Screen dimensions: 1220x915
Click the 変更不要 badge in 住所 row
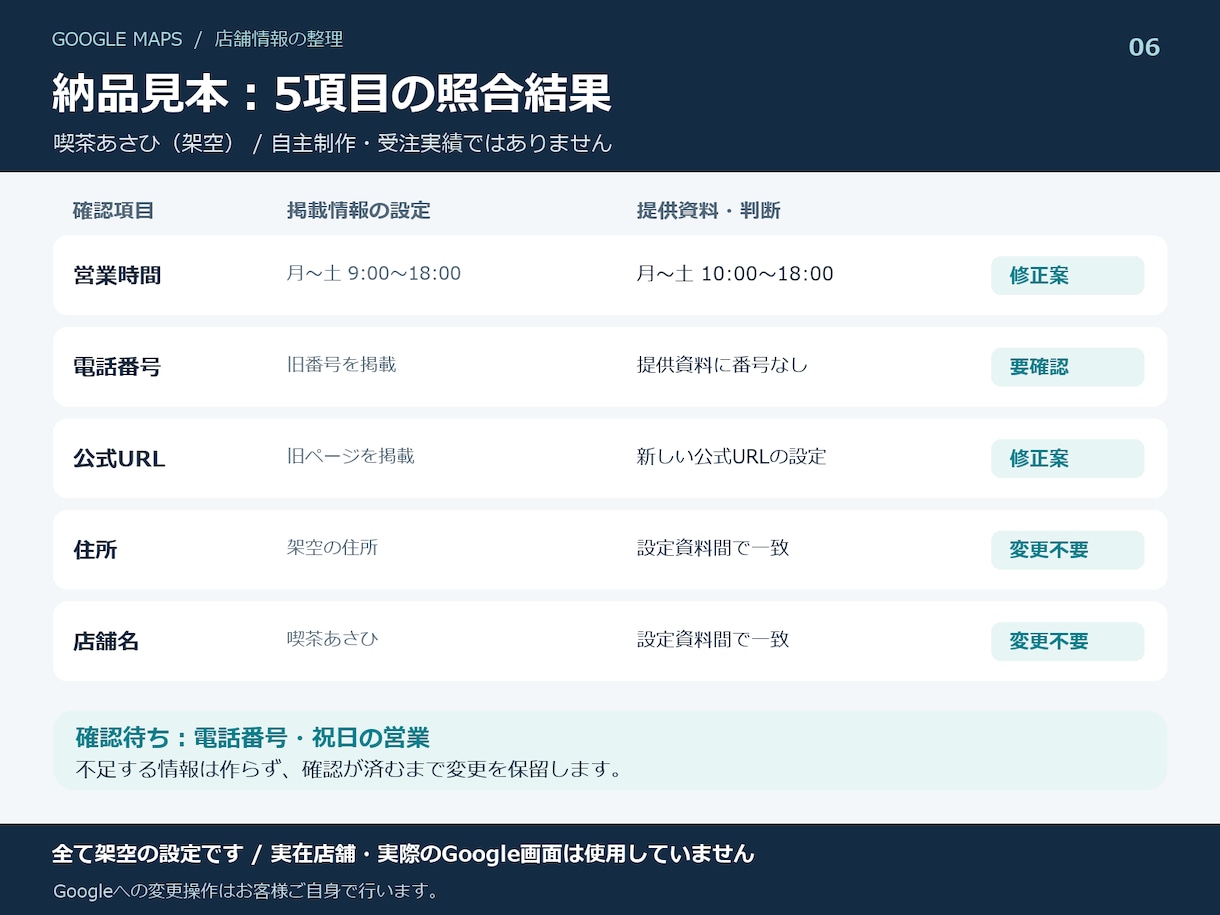pyautogui.click(x=1067, y=550)
